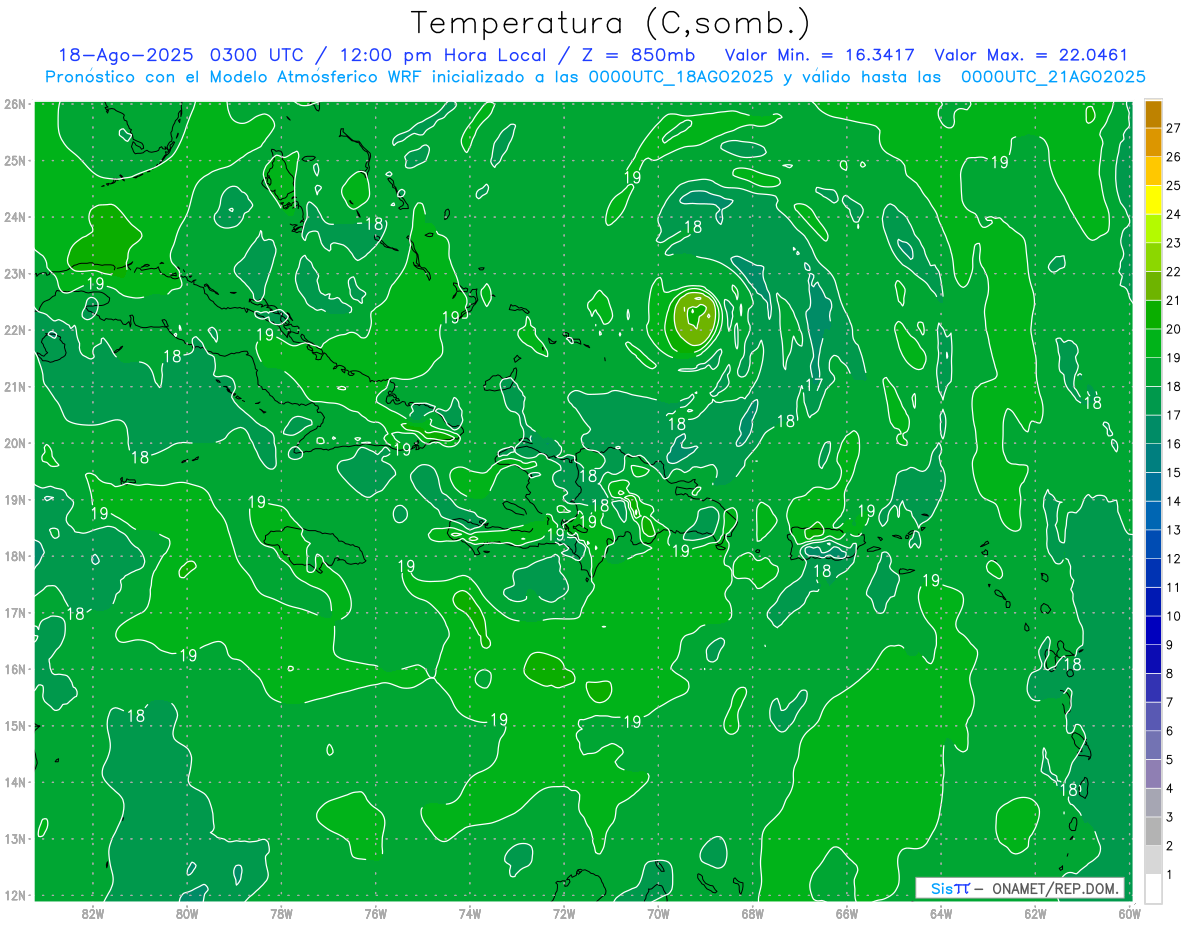
Task: Click the '26N' latitude axis label
Action: click(15, 104)
